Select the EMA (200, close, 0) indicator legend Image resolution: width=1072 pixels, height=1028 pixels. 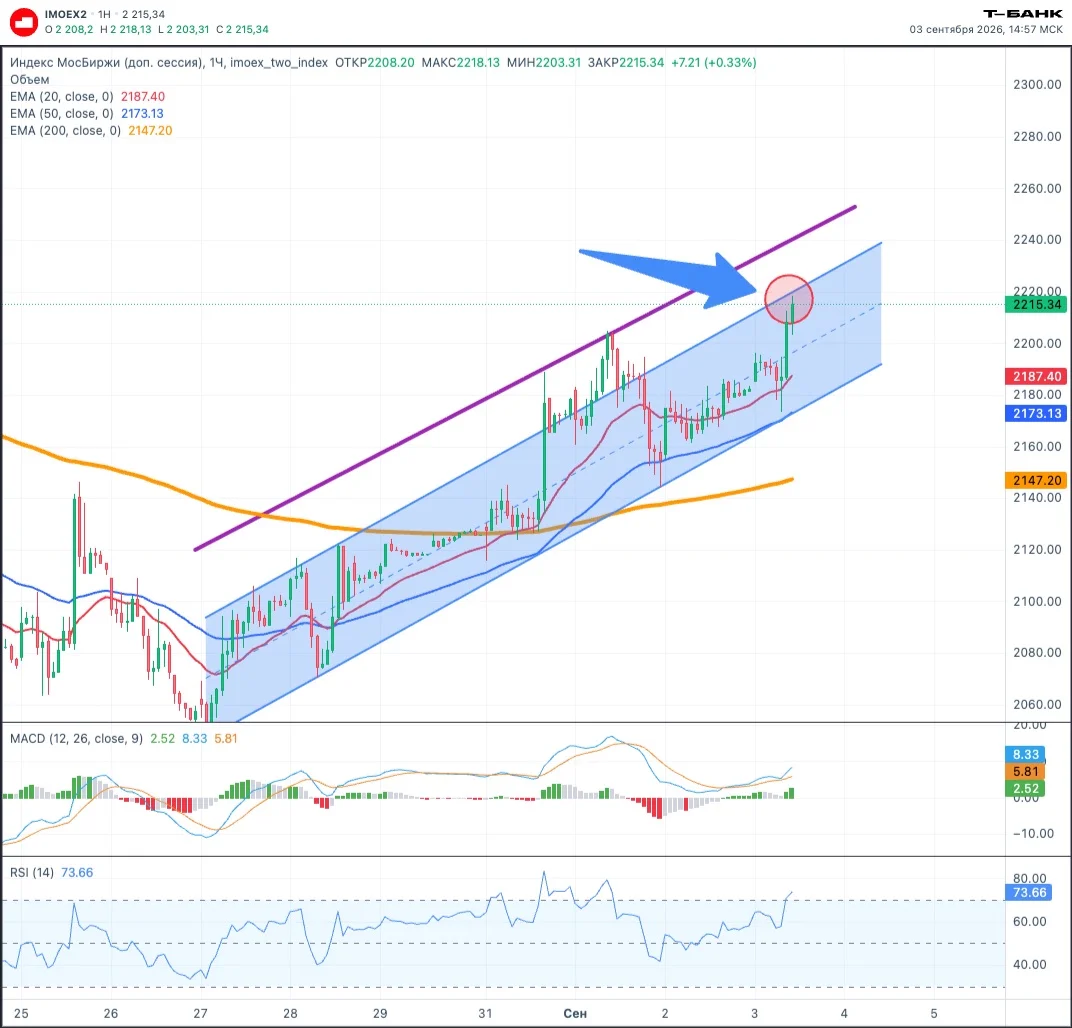click(x=65, y=131)
